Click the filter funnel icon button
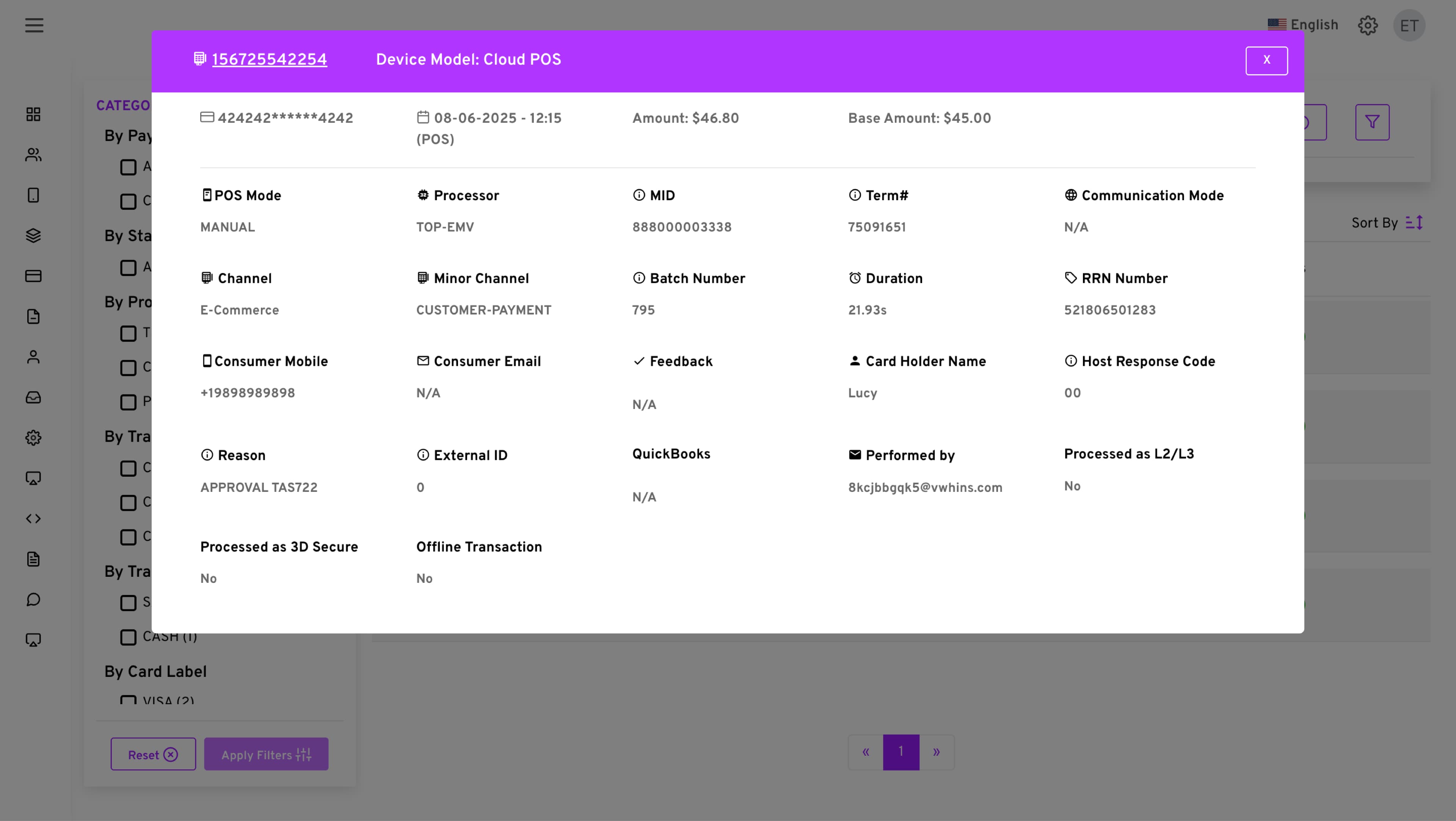Viewport: 1456px width, 821px height. (1372, 122)
